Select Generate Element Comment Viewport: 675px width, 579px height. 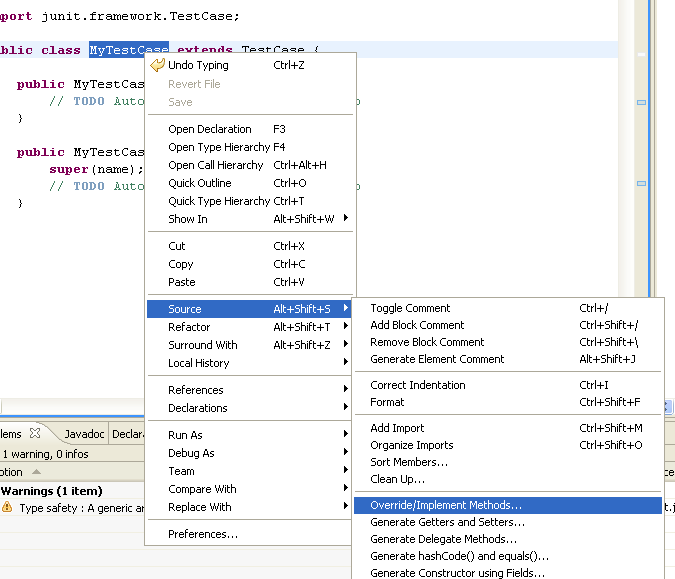(508, 359)
